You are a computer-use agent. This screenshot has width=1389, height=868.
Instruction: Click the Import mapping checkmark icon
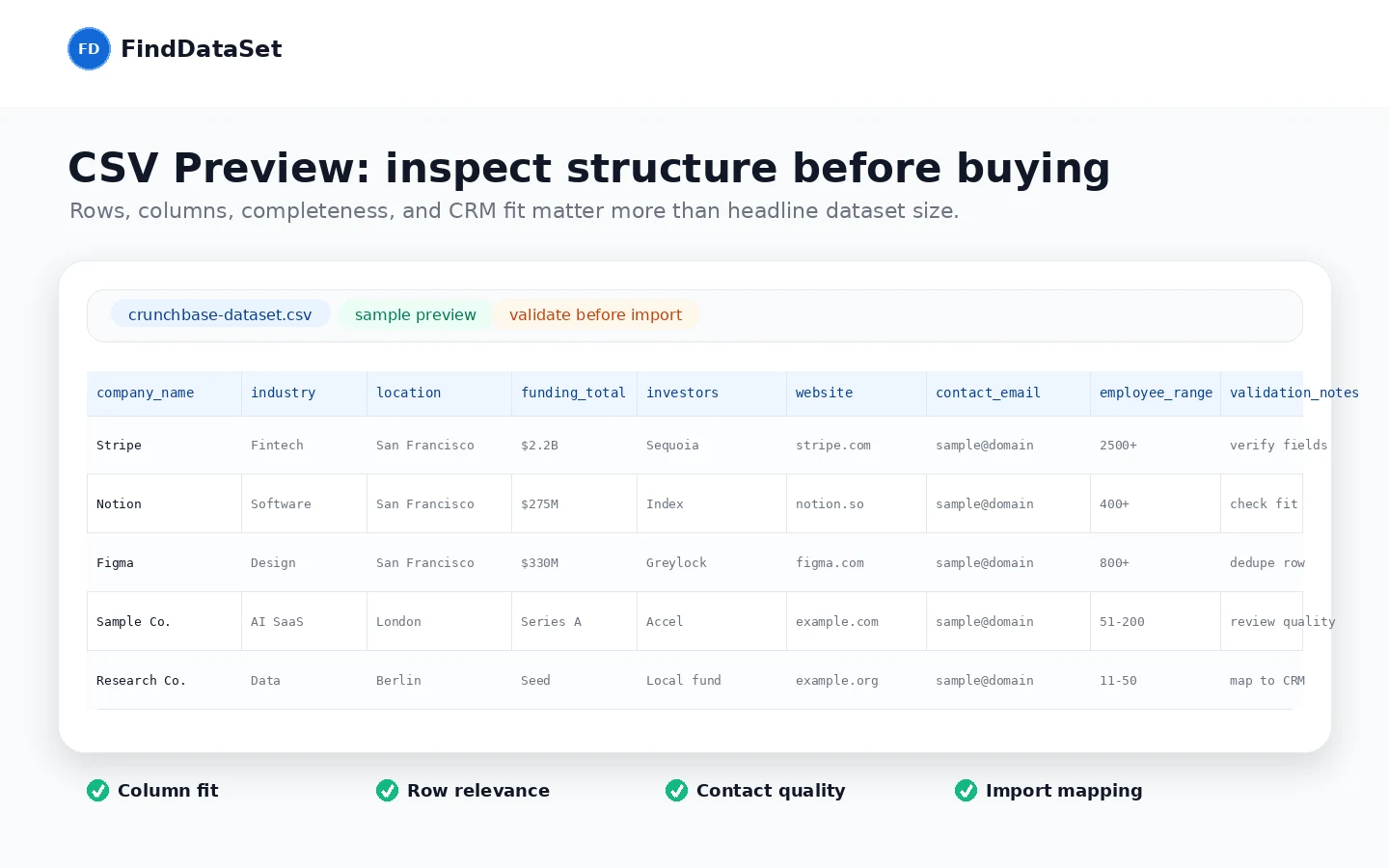966,791
